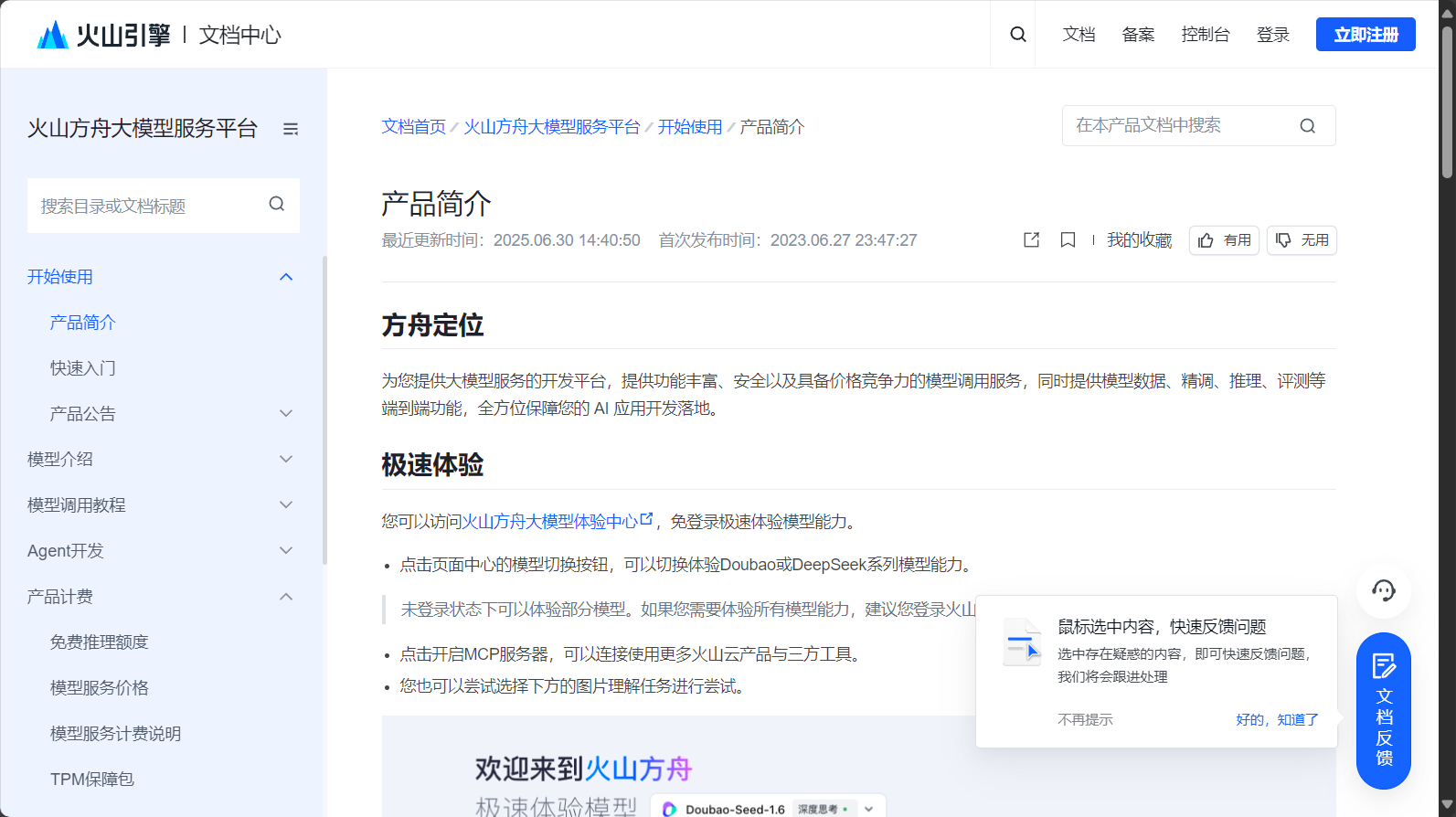Go to 开始使用 breadcrumb link

pyautogui.click(x=690, y=127)
